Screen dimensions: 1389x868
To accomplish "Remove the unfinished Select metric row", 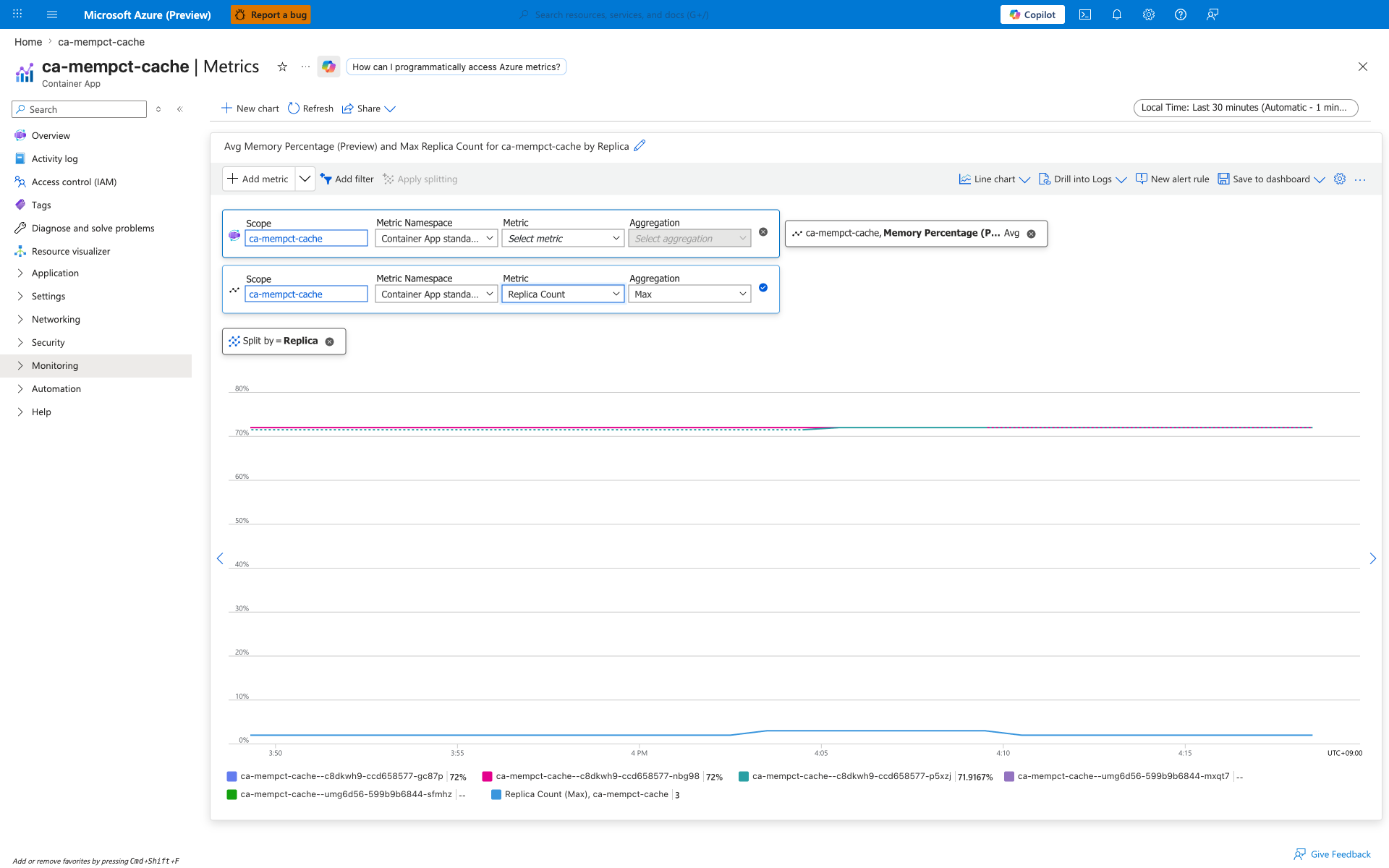I will click(x=763, y=232).
